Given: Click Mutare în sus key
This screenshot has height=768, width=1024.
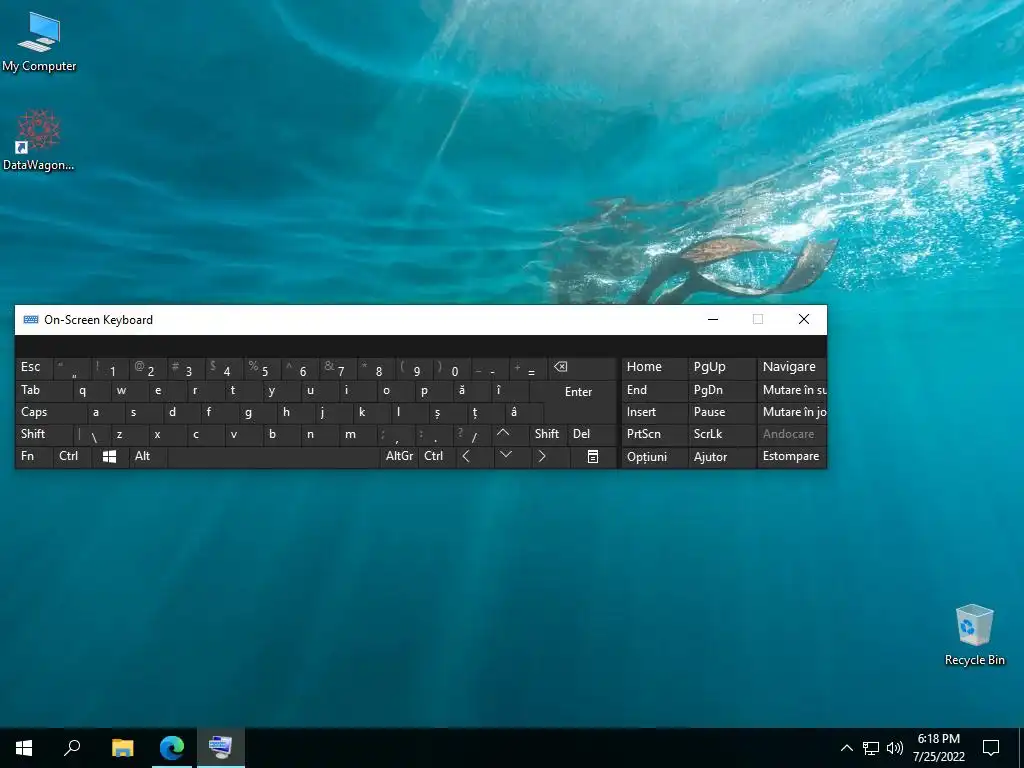Looking at the screenshot, I should pyautogui.click(x=792, y=391).
